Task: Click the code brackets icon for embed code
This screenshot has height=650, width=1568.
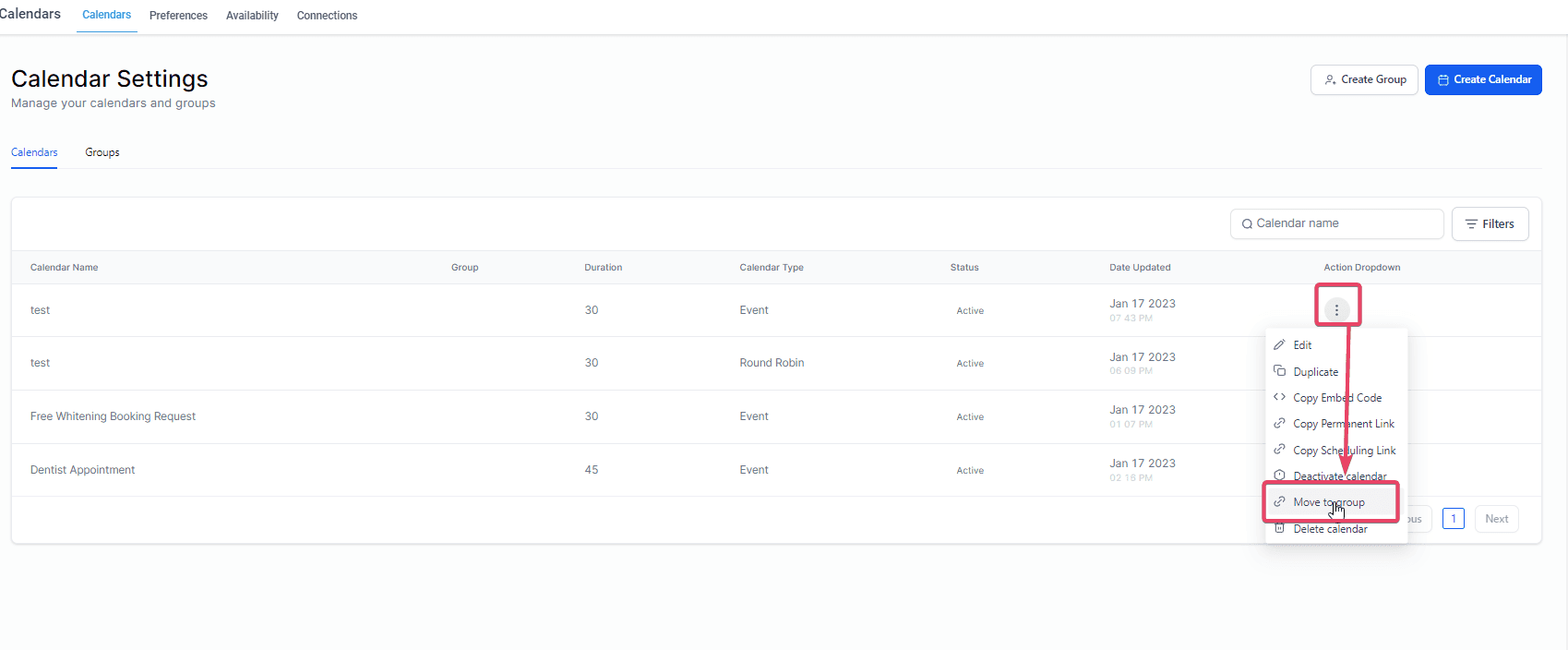Action: pyautogui.click(x=1279, y=397)
